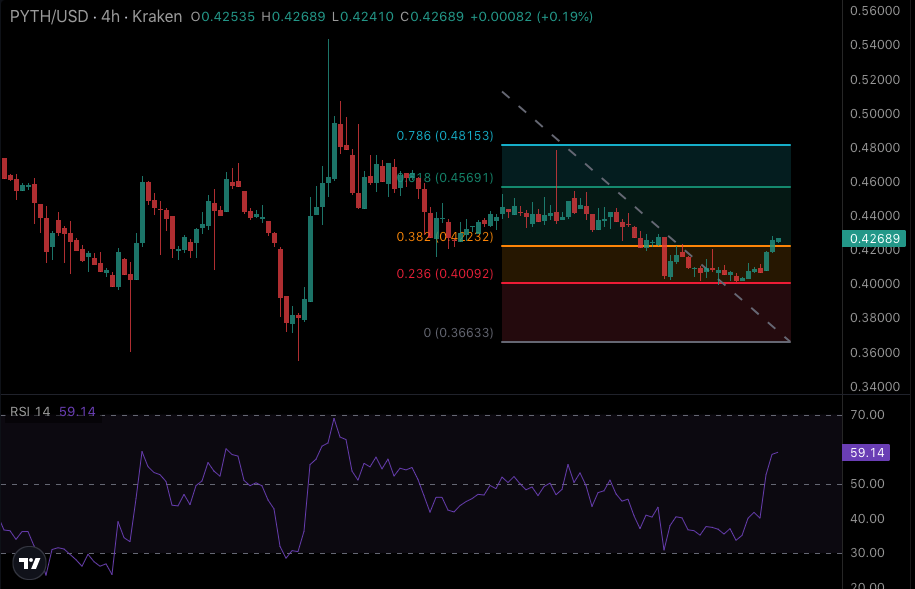Select the 0 (0.36633) Fibonacci level label
915x589 pixels.
[458, 333]
